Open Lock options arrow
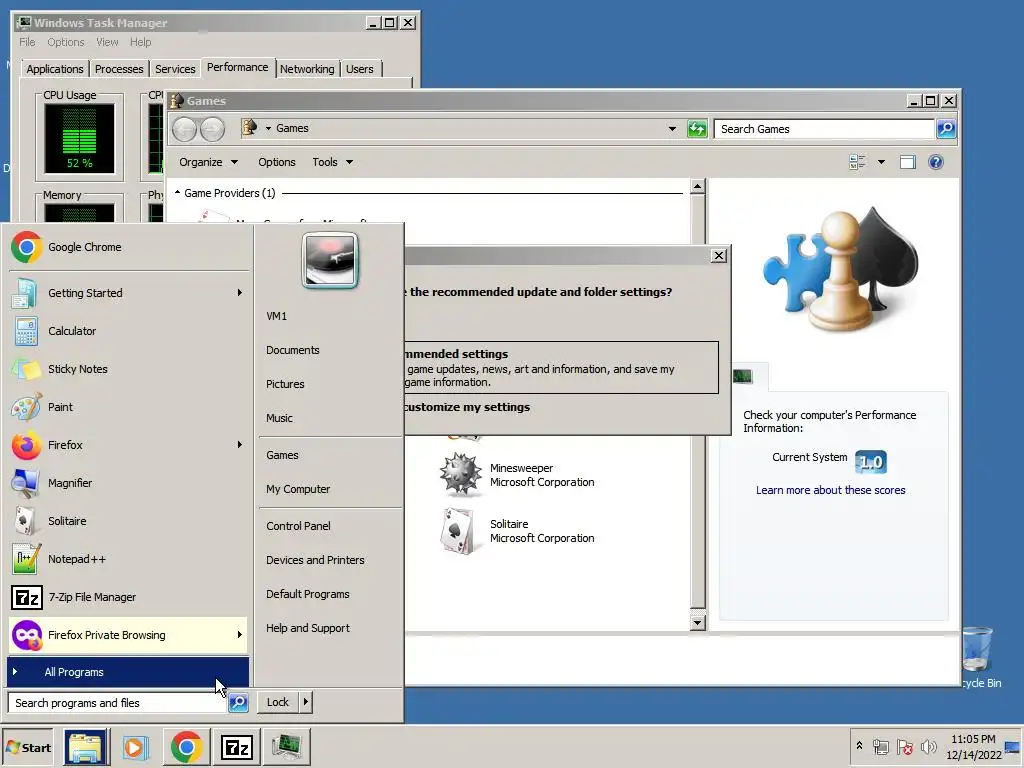The image size is (1024, 768). point(305,702)
